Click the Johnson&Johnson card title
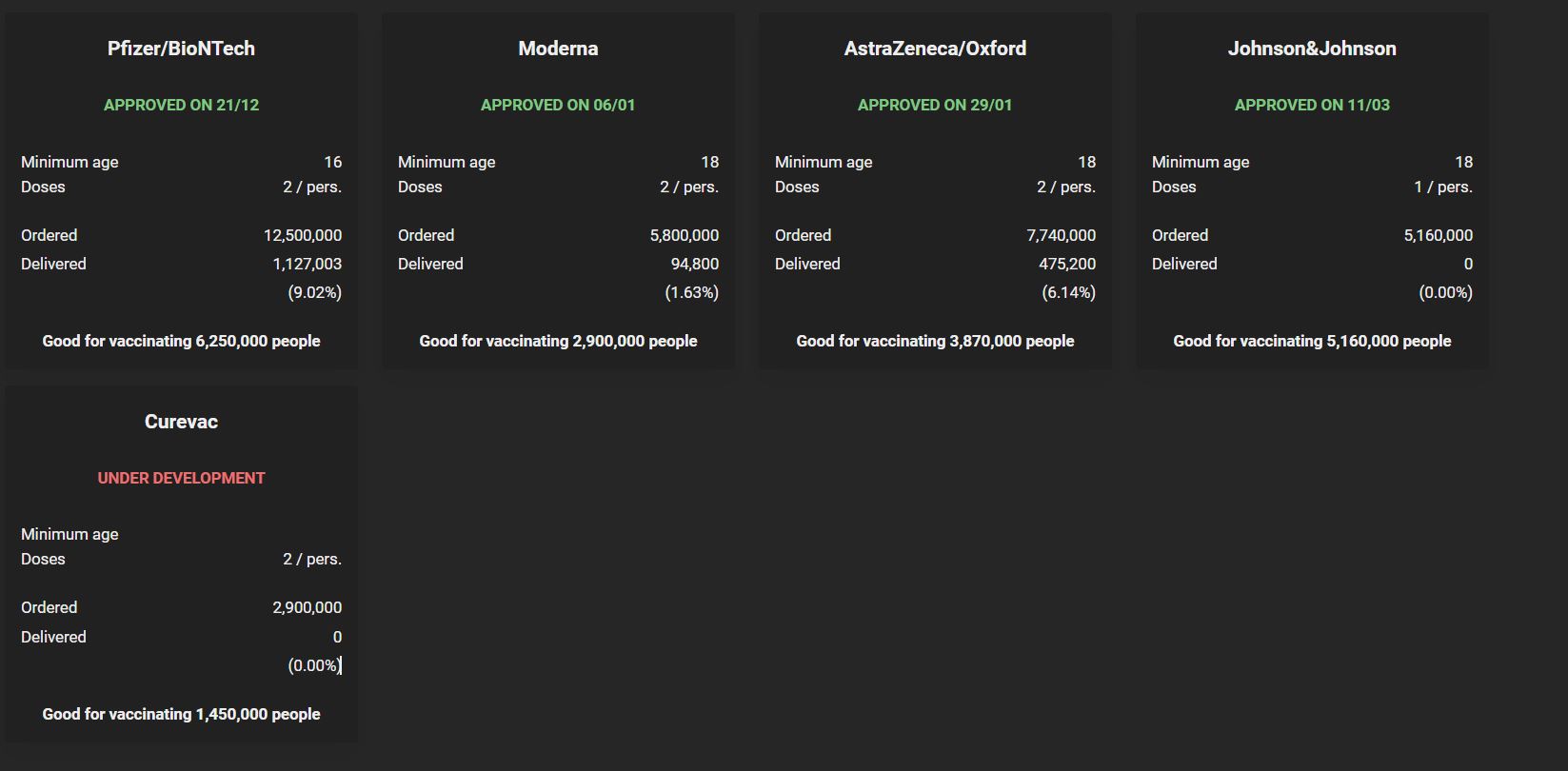Screen dimensions: 1568x771 click(1312, 49)
